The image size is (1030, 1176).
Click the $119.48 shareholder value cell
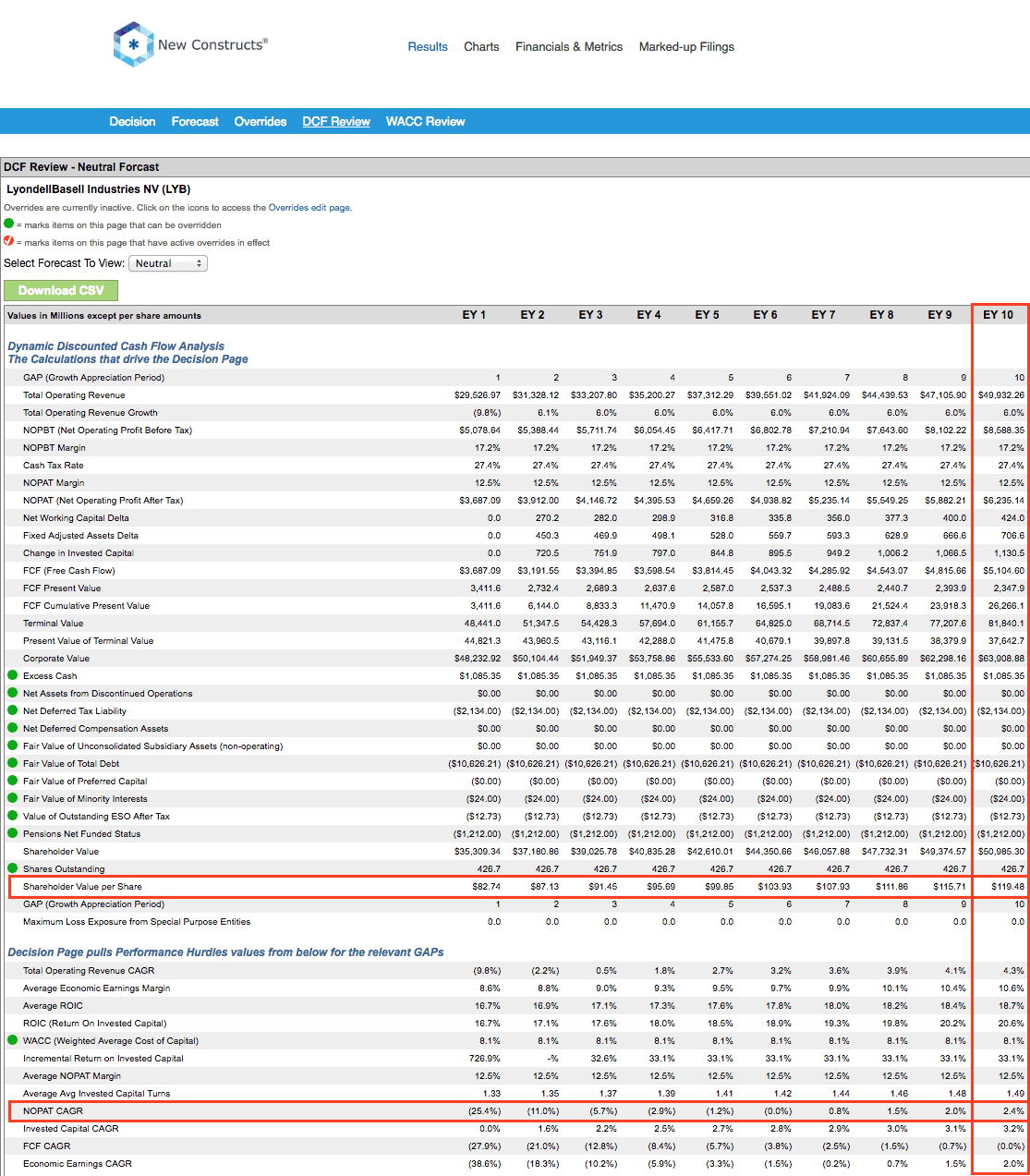1008,886
